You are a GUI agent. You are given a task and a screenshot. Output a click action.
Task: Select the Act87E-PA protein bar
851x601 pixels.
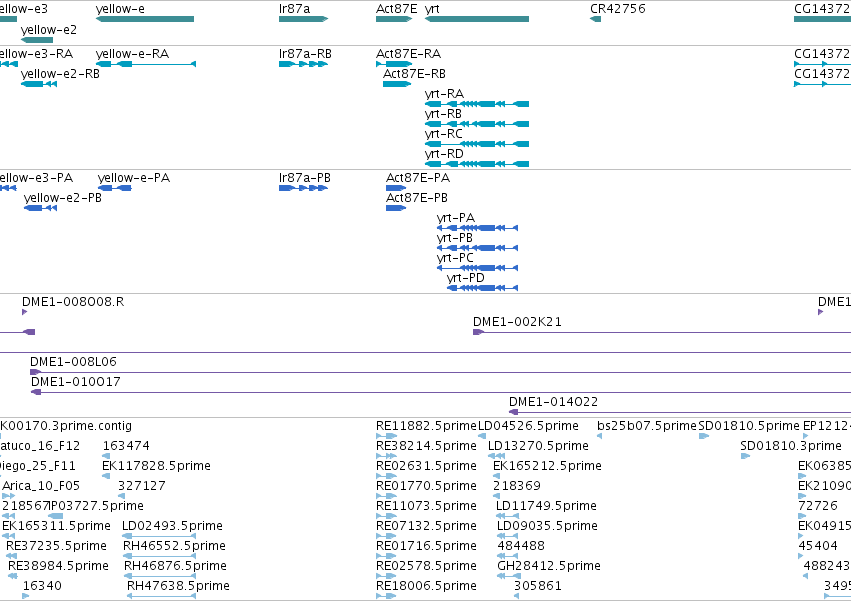(396, 188)
